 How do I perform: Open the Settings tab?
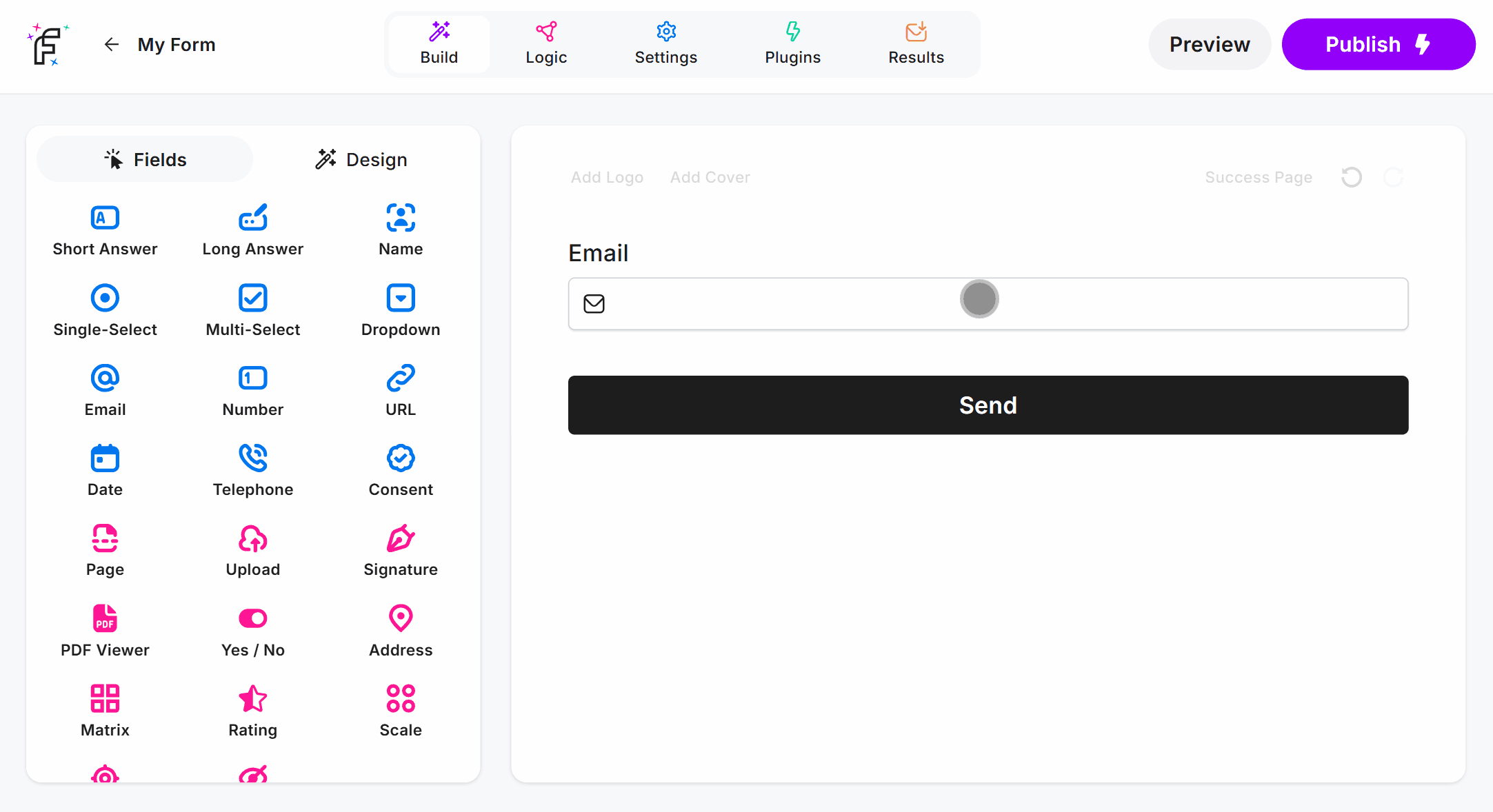click(x=666, y=44)
